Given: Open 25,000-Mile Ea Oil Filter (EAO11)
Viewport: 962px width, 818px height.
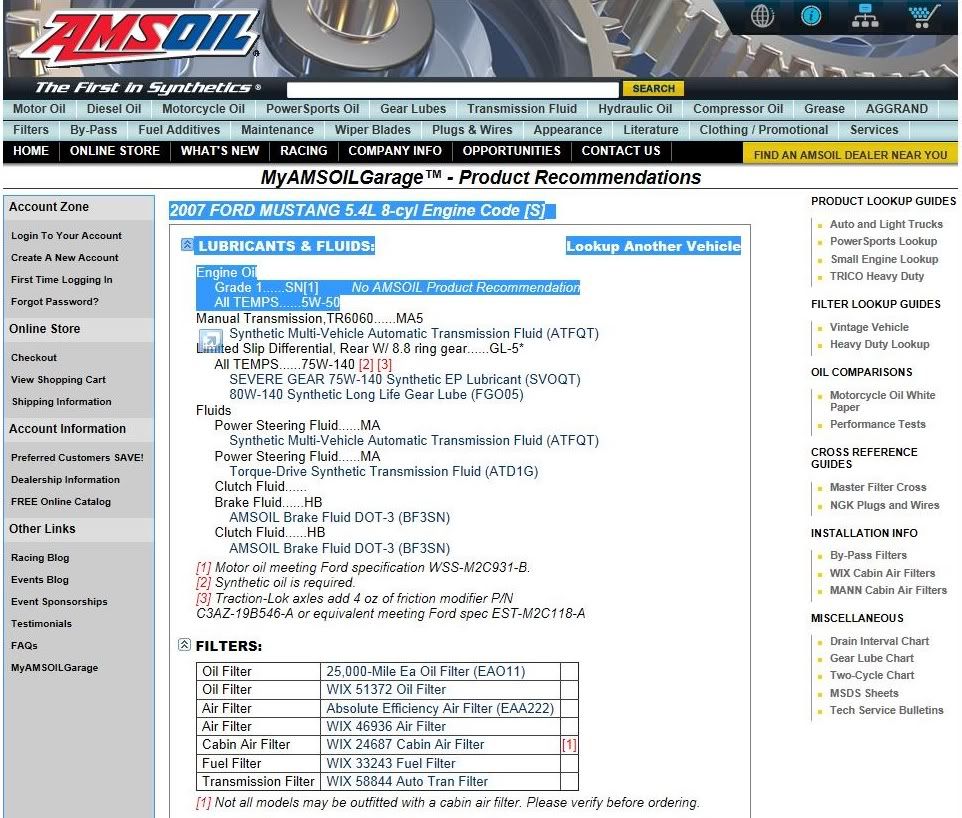Looking at the screenshot, I should pos(426,672).
